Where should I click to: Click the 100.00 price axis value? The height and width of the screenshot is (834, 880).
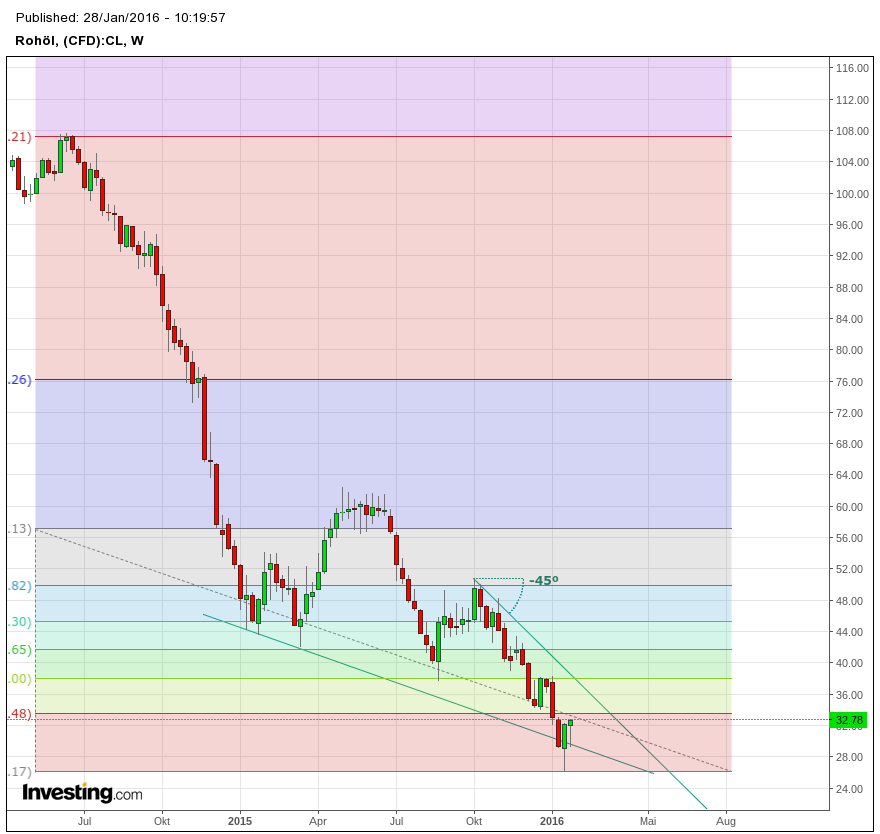[852, 194]
